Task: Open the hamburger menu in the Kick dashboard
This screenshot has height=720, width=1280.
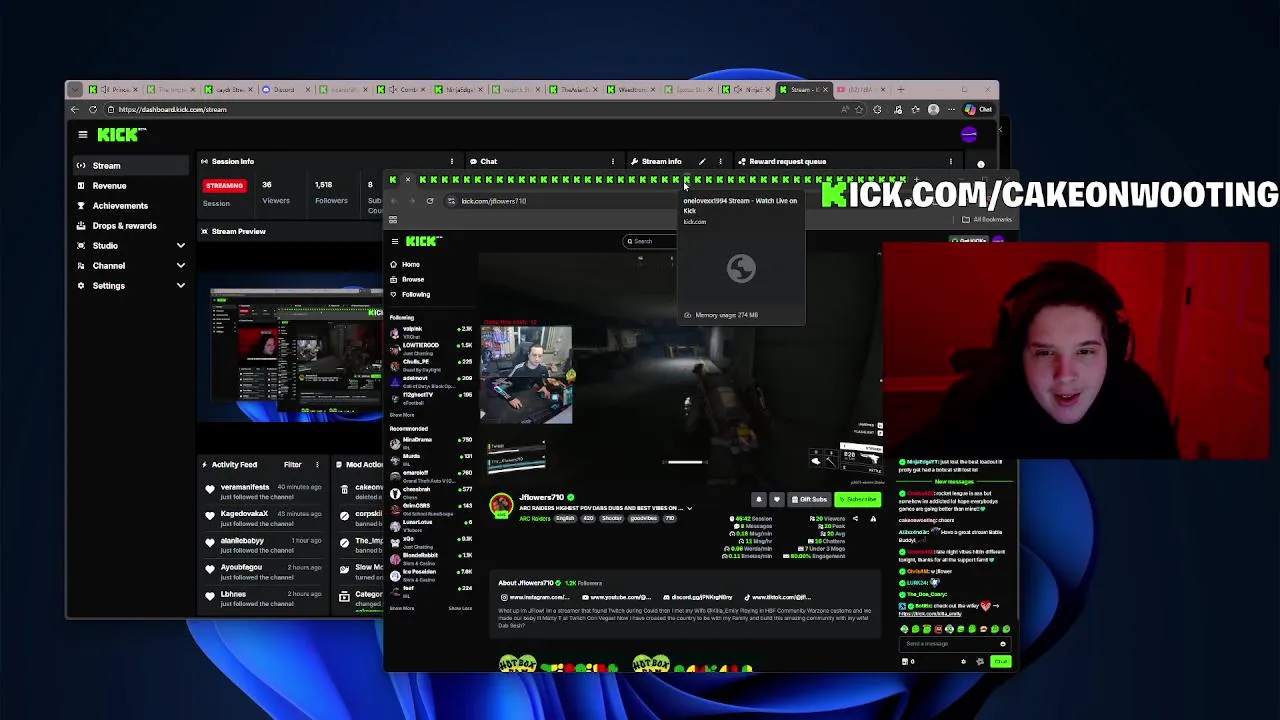Action: (83, 134)
